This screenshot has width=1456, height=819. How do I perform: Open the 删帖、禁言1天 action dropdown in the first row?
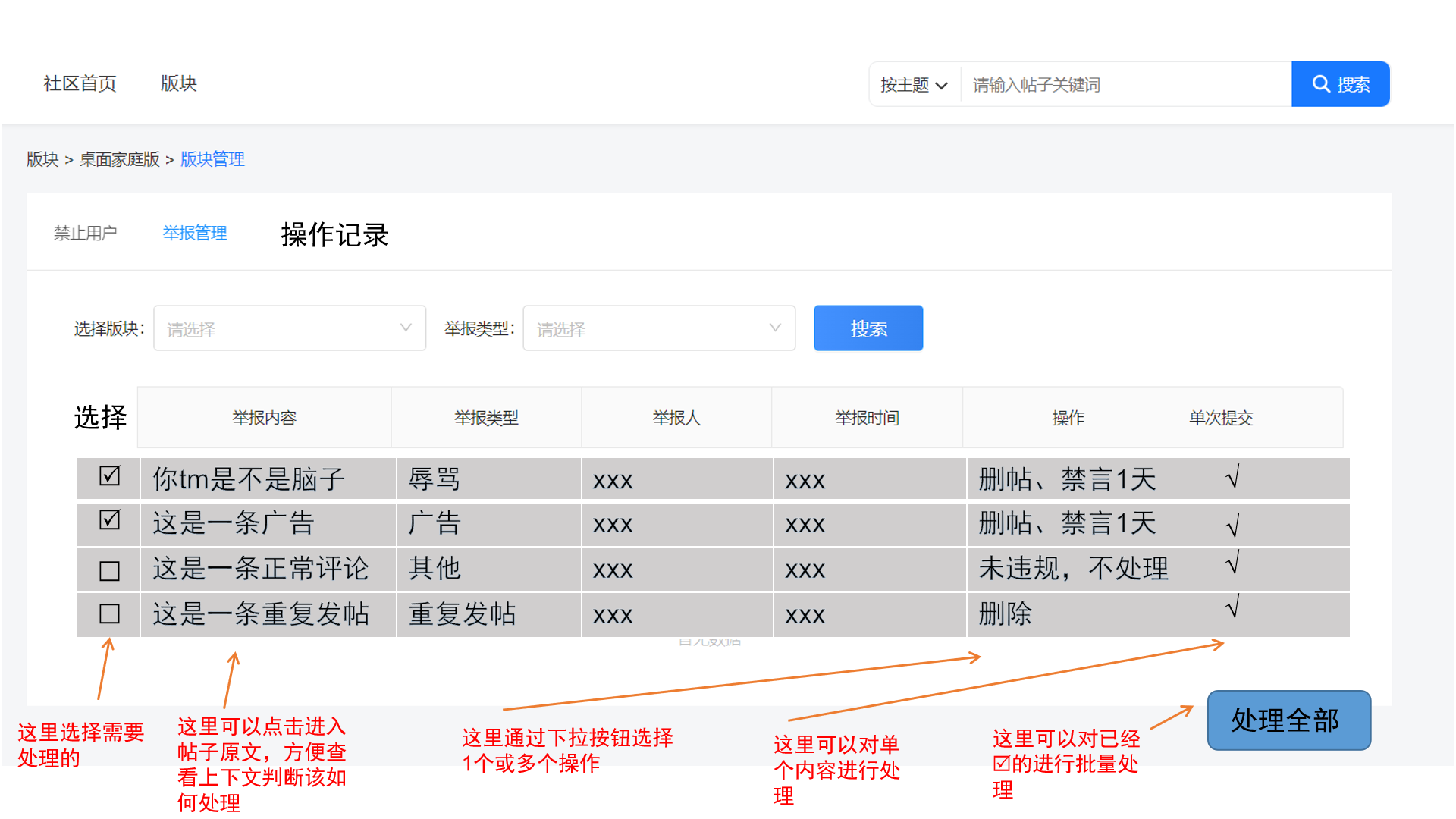1067,479
